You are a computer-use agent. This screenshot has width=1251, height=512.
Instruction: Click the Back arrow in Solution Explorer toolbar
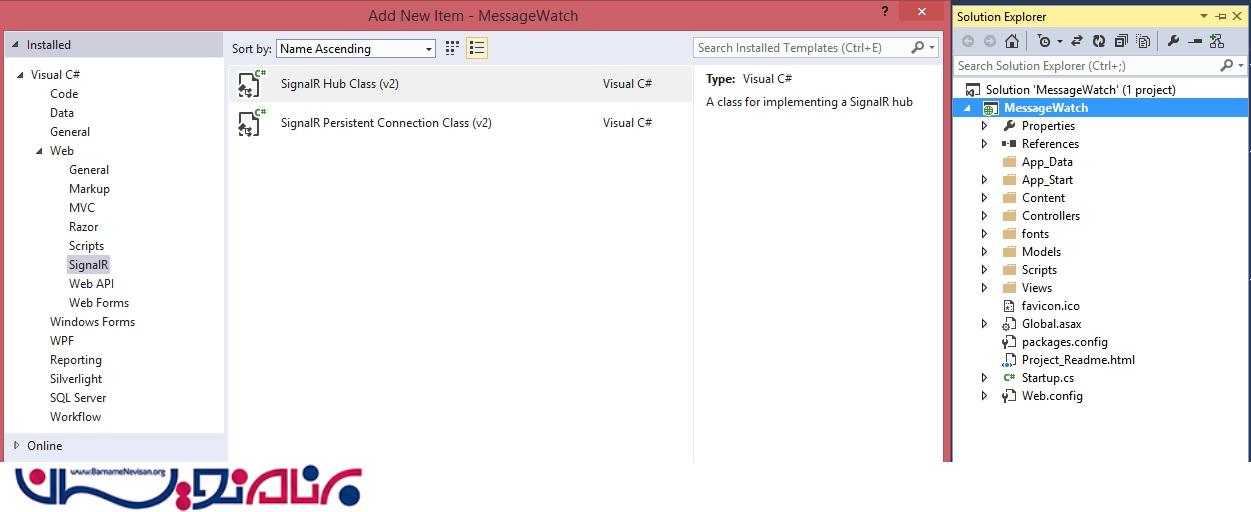coord(968,41)
